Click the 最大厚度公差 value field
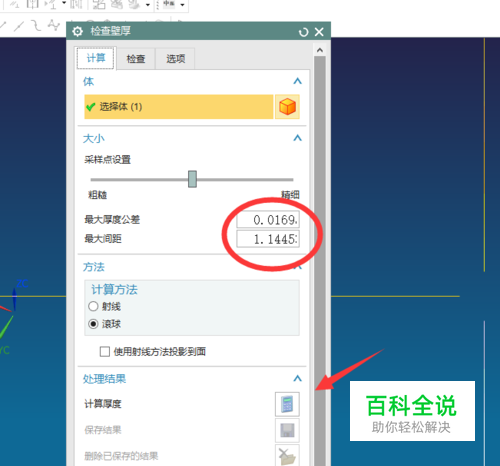Image resolution: width=500 pixels, height=466 pixels. click(x=268, y=220)
